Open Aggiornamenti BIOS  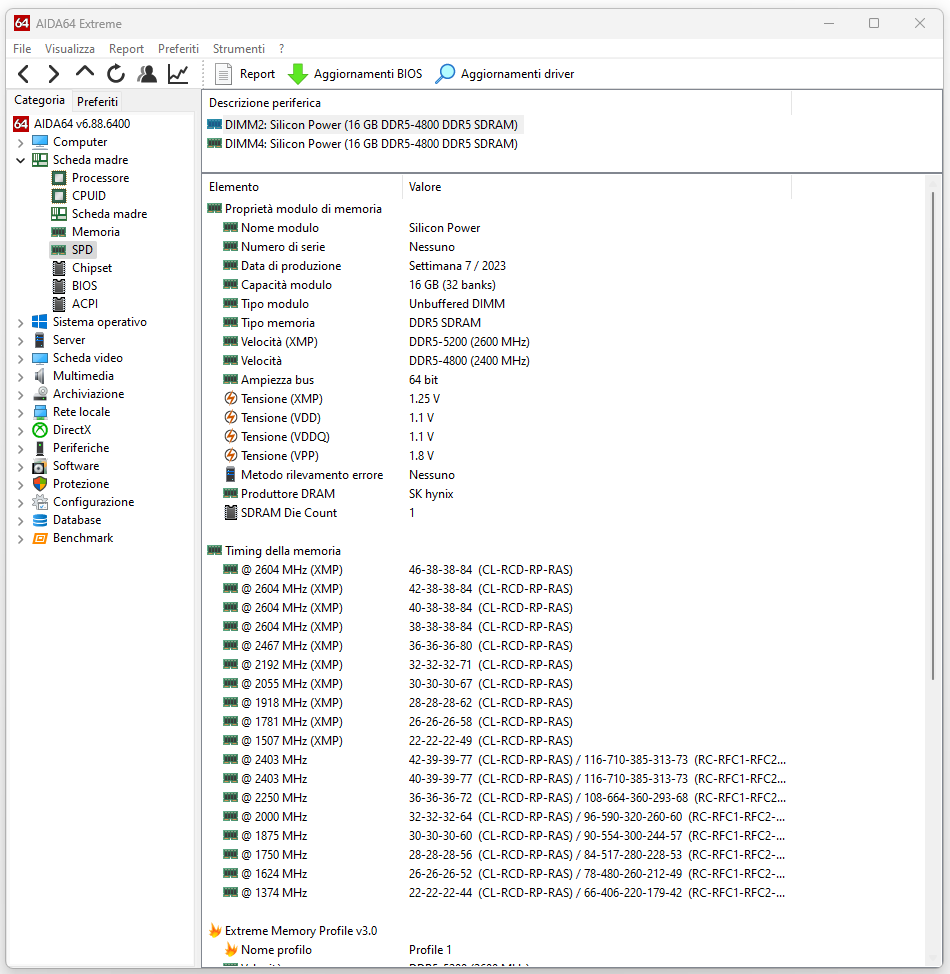pyautogui.click(x=355, y=74)
